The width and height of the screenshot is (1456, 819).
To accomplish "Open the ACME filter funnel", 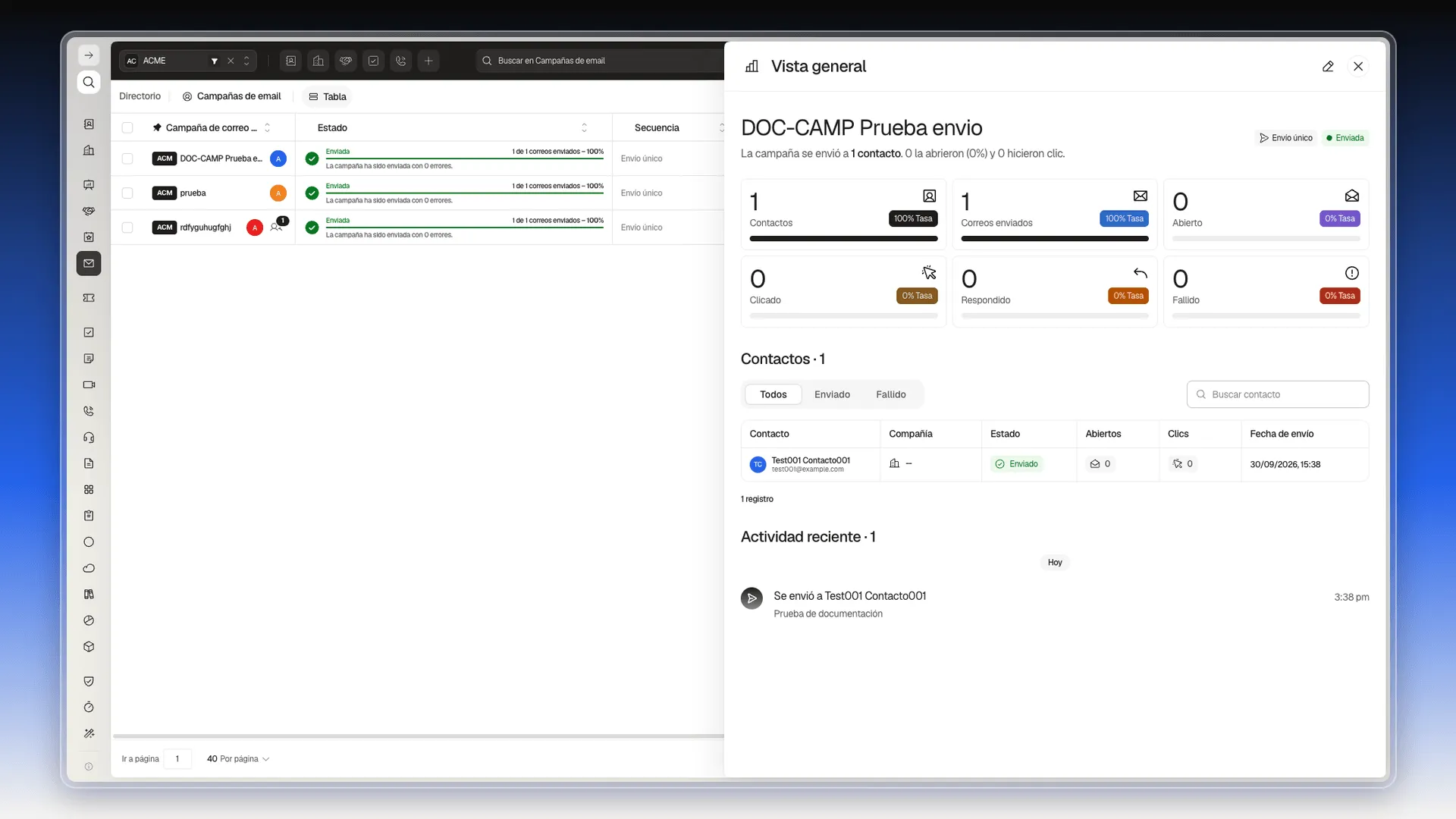I will point(215,61).
